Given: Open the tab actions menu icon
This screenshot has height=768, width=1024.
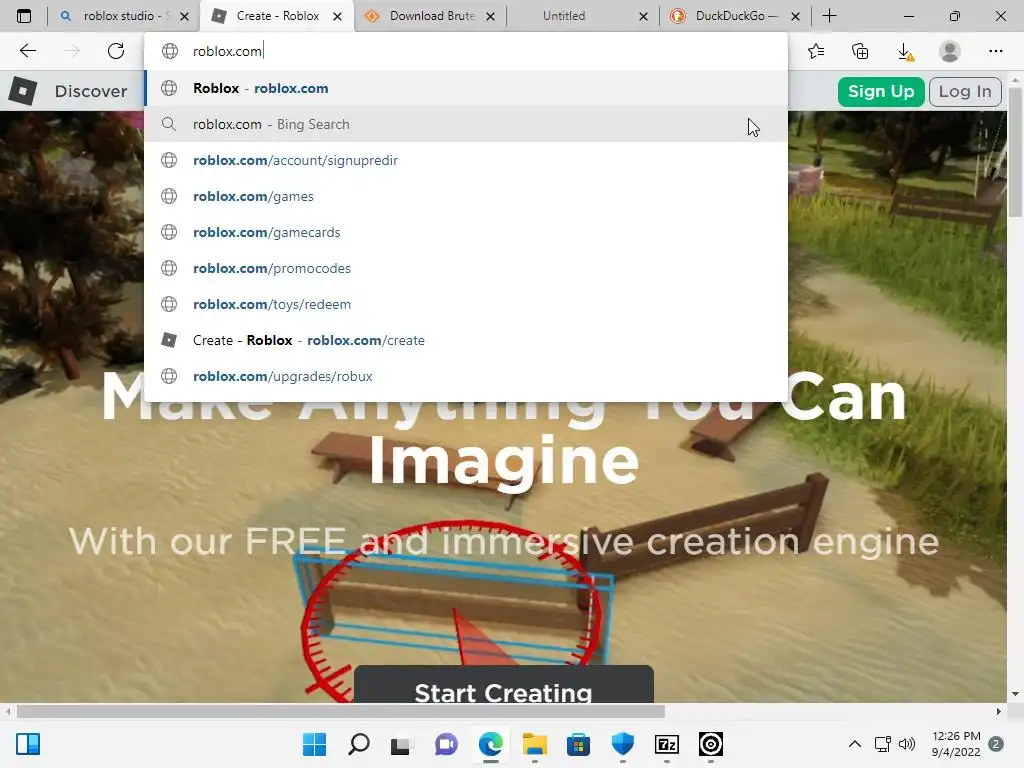Looking at the screenshot, I should [24, 16].
